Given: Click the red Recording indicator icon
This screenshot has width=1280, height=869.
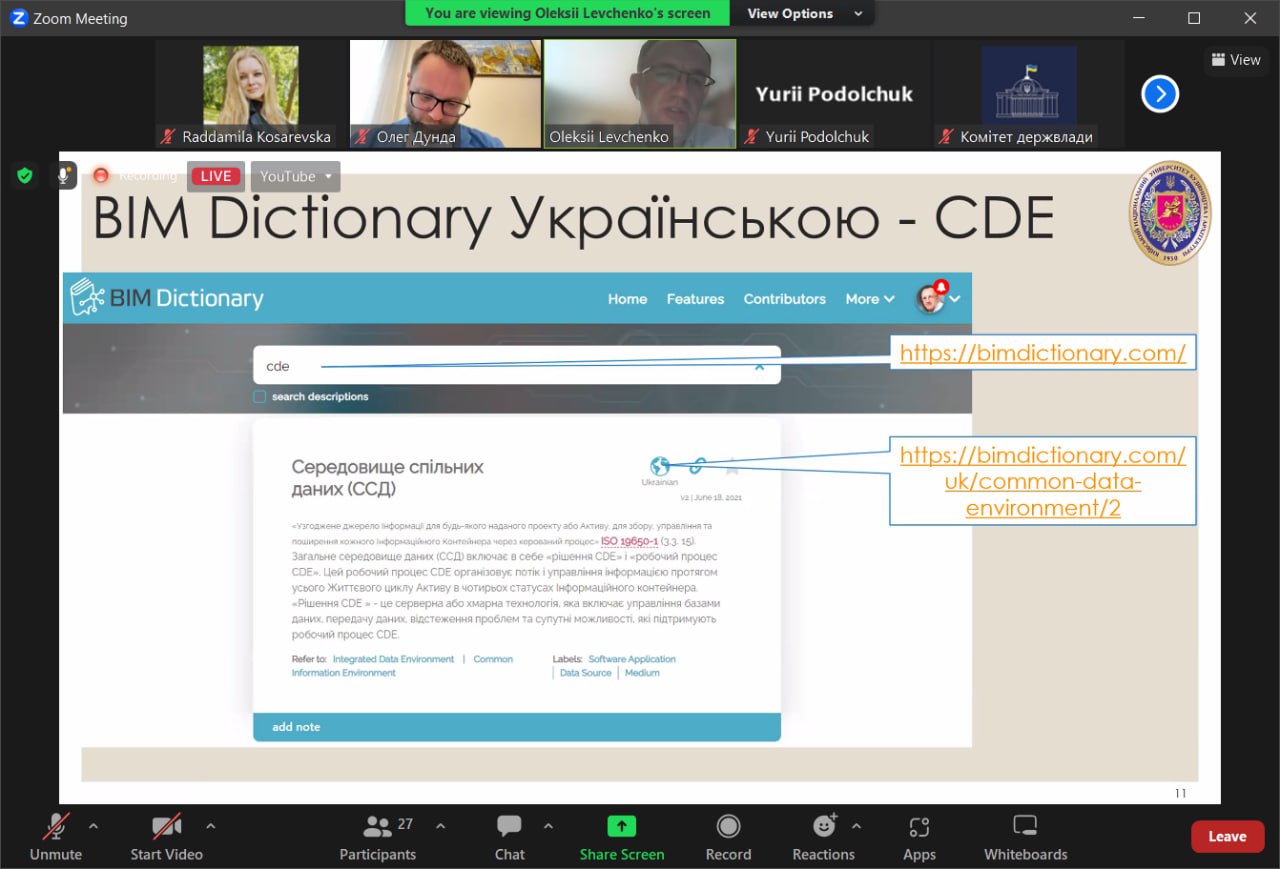Looking at the screenshot, I should pos(101,176).
